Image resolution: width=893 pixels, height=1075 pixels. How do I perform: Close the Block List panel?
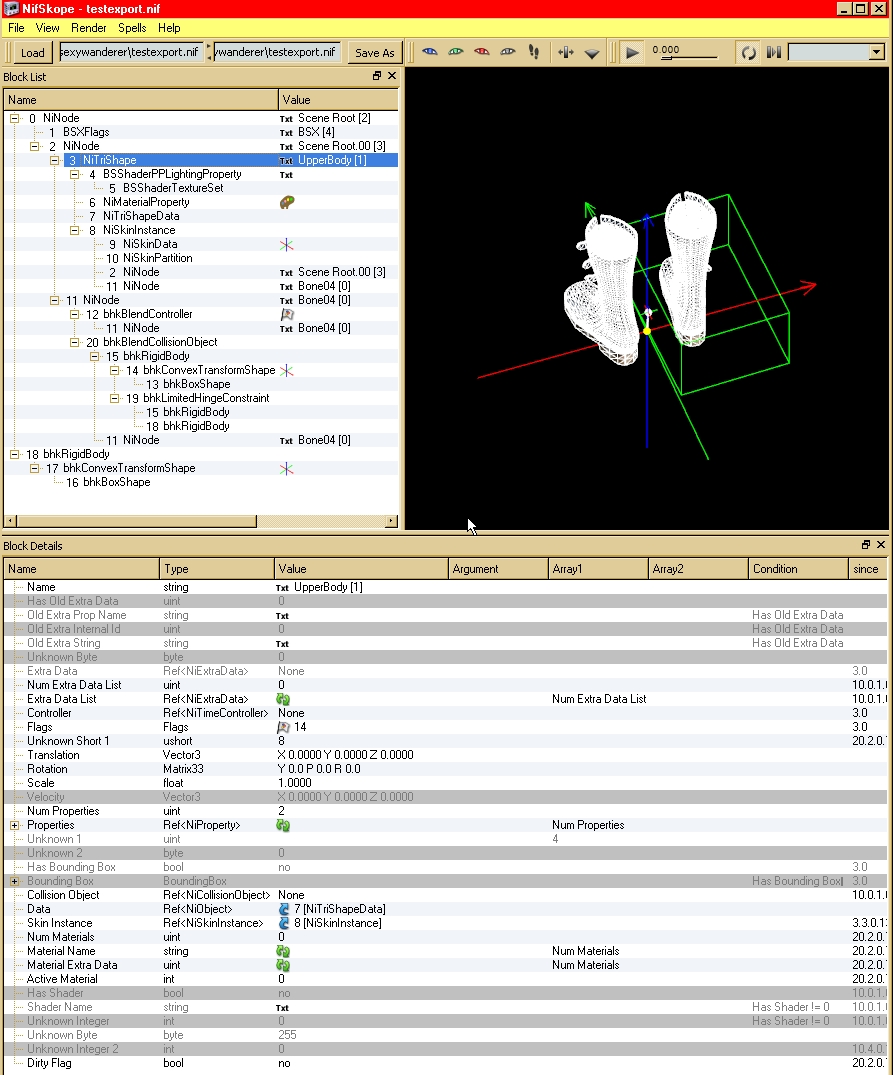click(392, 75)
